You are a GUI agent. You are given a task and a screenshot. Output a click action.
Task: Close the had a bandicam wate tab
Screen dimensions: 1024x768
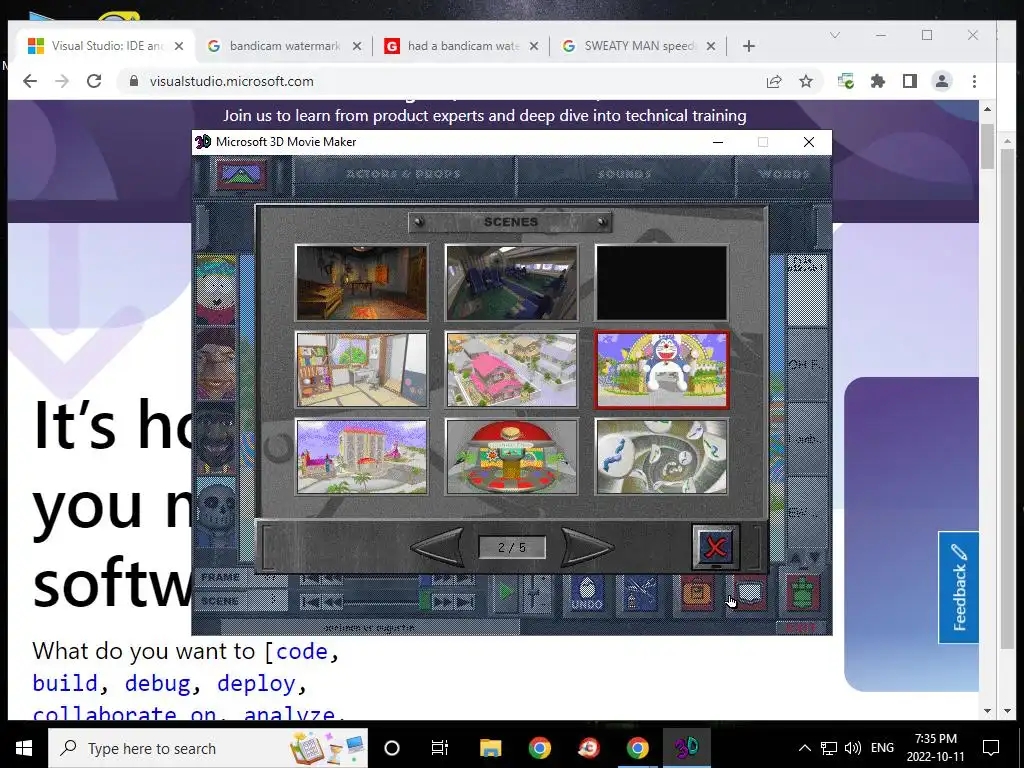(x=534, y=46)
